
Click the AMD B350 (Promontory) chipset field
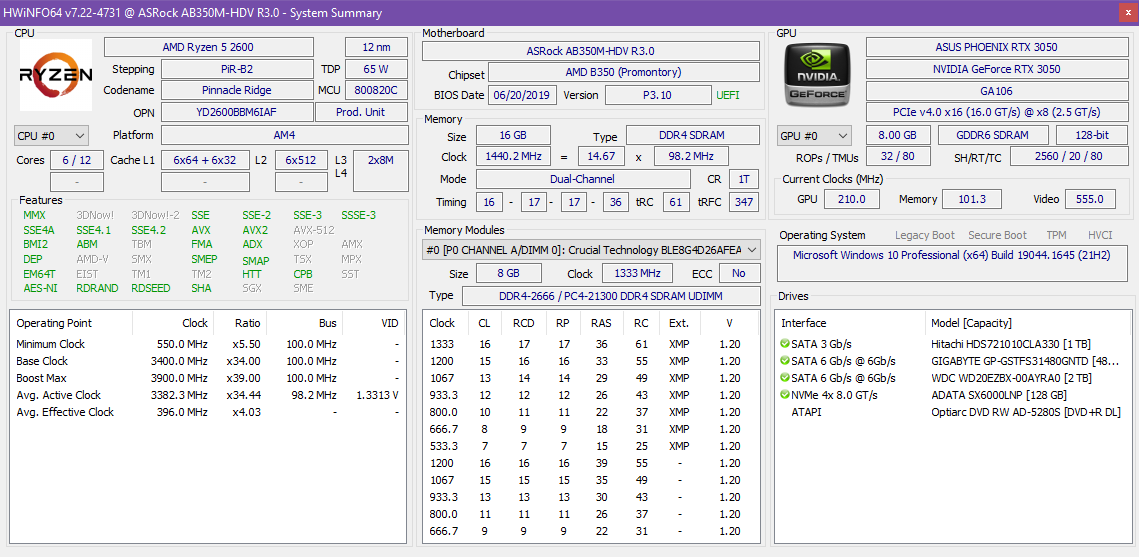point(623,73)
